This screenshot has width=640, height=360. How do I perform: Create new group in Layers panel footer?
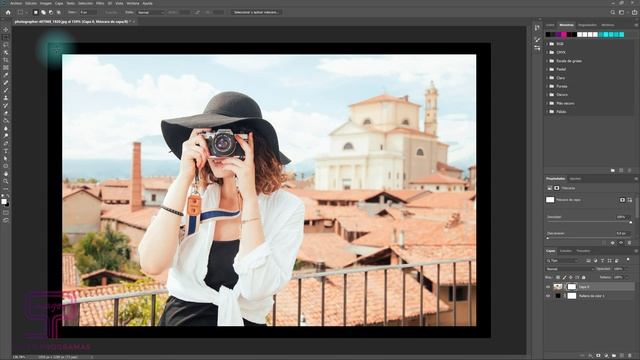pos(614,356)
